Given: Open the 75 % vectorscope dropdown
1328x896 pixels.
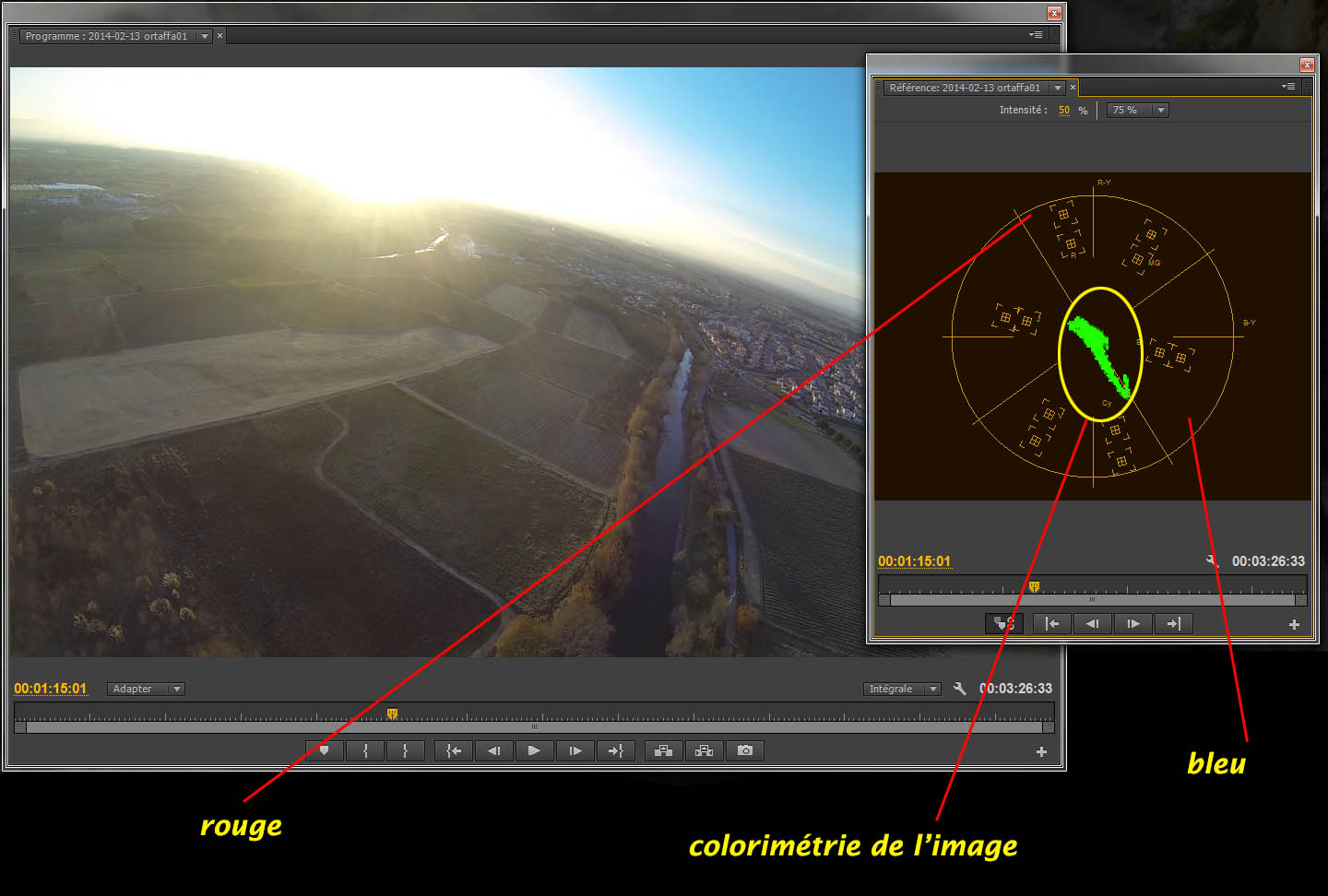Looking at the screenshot, I should click(1137, 111).
